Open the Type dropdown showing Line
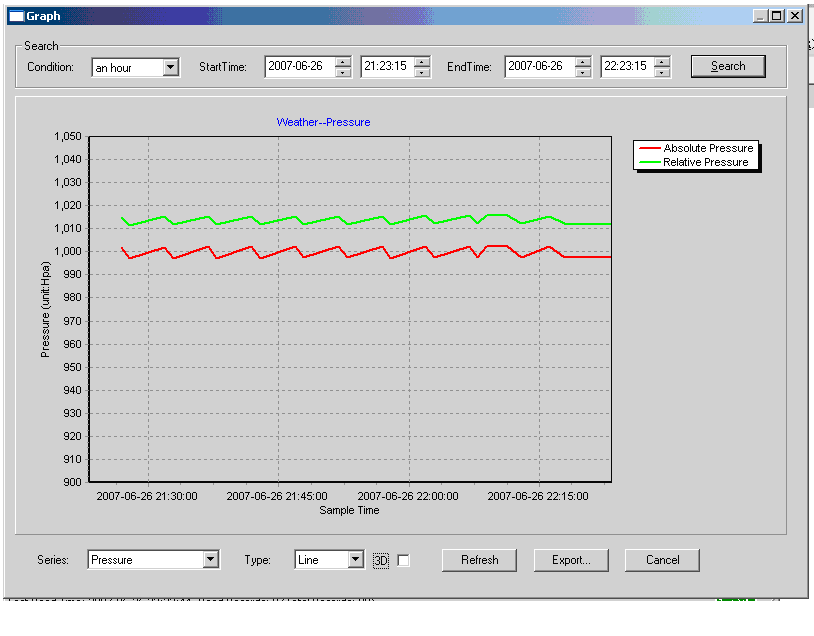Screen dimensions: 814x636 coord(356,560)
